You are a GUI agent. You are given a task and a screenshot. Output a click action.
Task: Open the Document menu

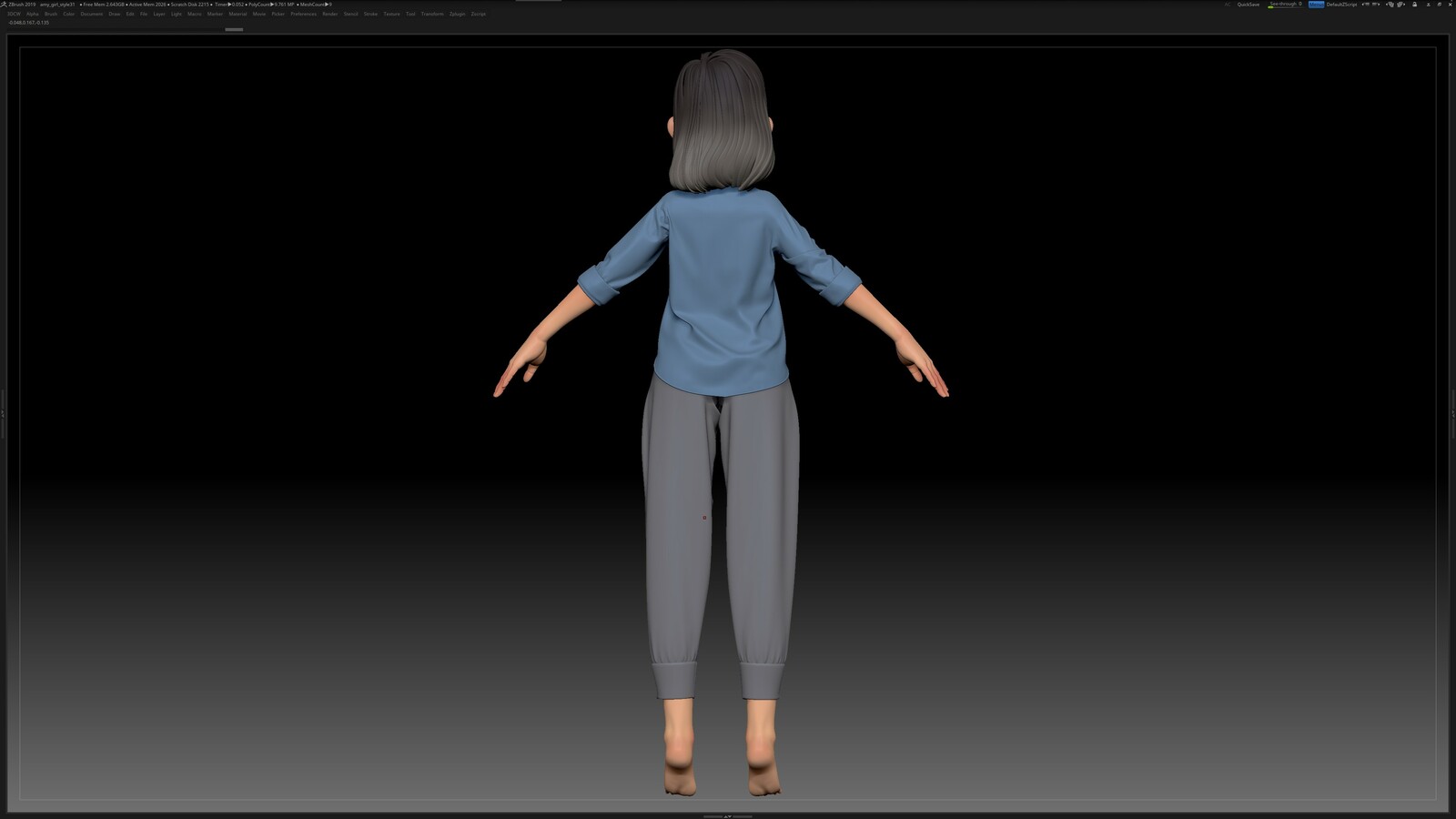tap(92, 14)
